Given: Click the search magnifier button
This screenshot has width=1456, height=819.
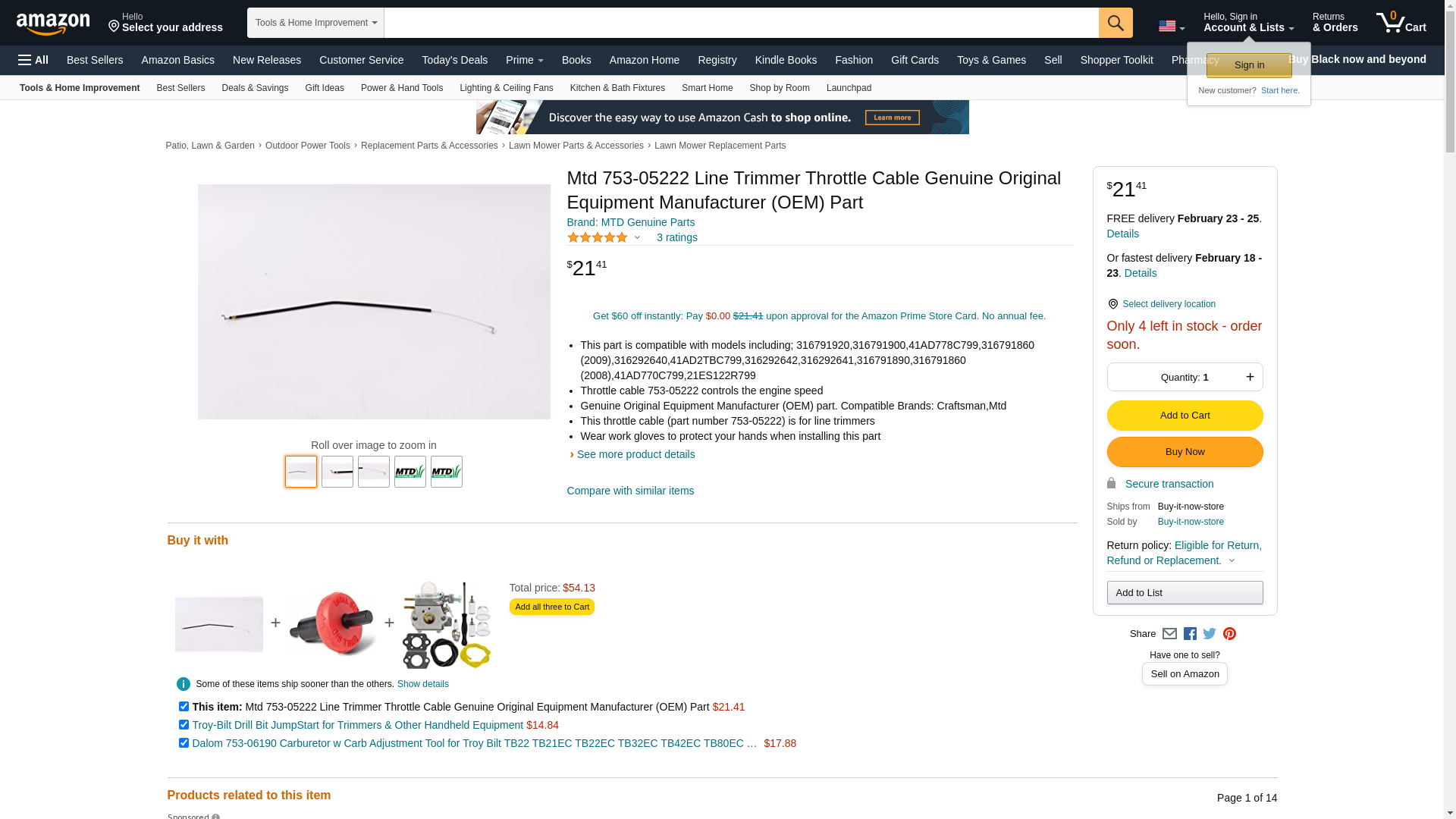Looking at the screenshot, I should coord(1116,23).
